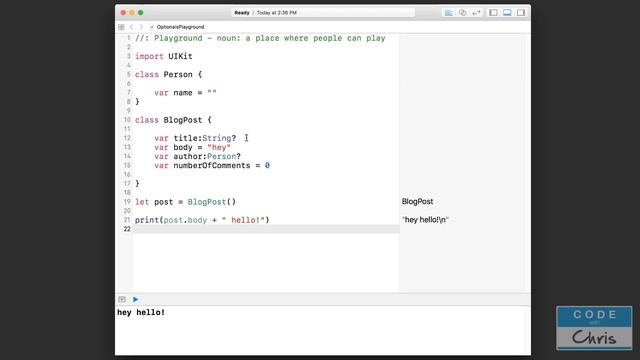640x360 pixels.
Task: Click the "hey hello!\n" result value
Action: pos(425,220)
